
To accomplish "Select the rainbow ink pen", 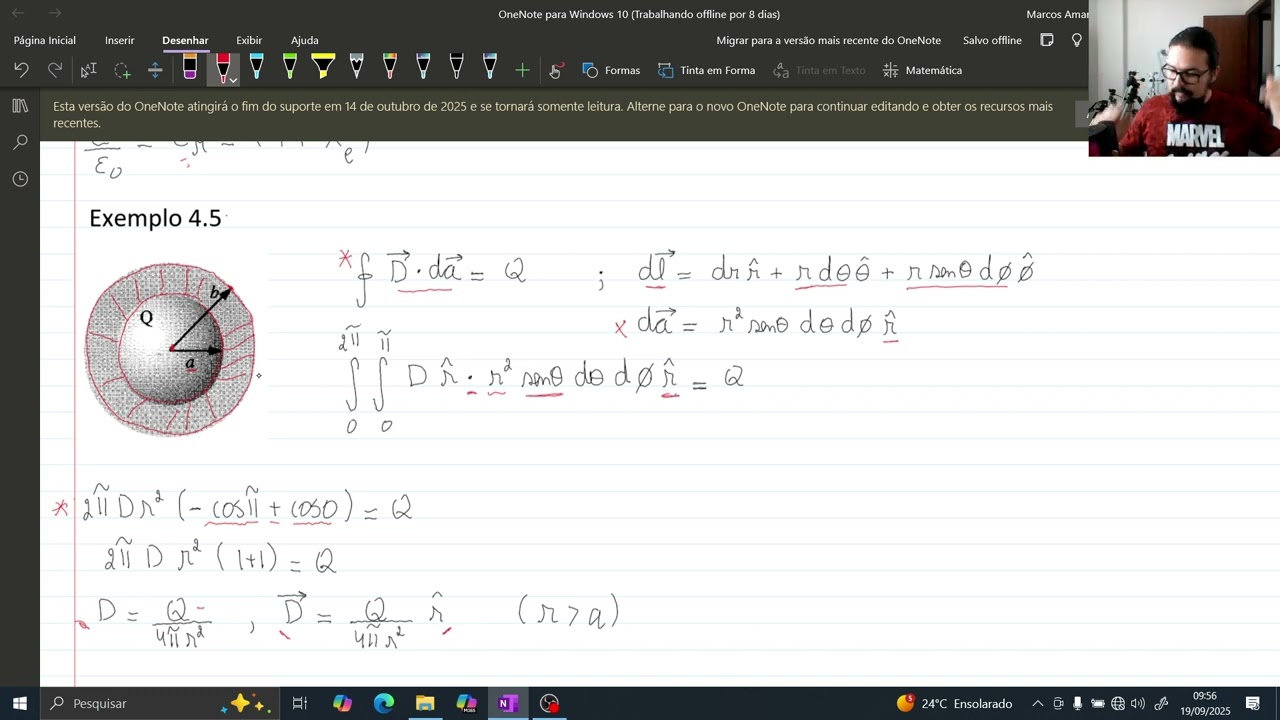I will [390, 68].
